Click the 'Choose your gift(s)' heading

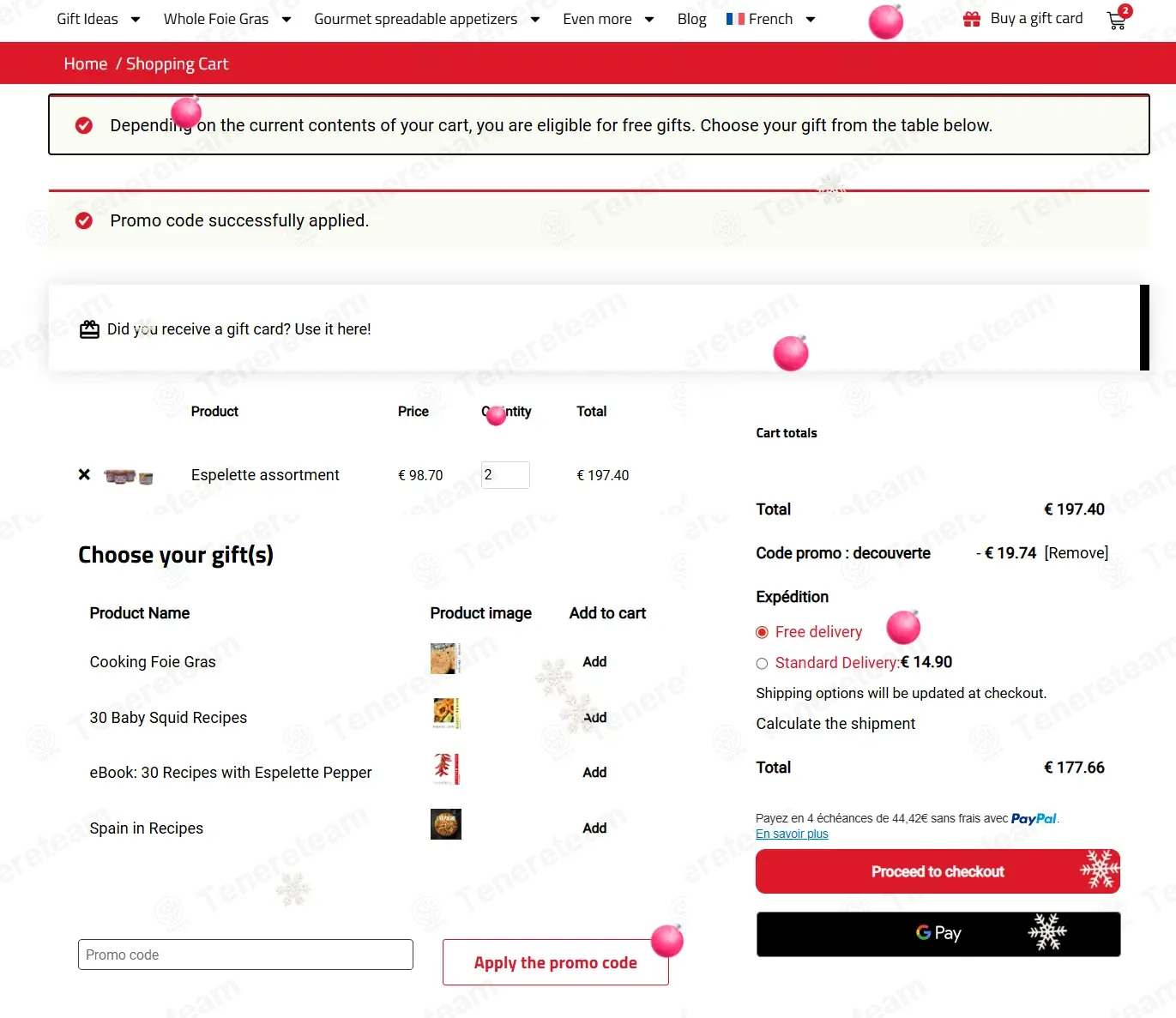point(176,555)
